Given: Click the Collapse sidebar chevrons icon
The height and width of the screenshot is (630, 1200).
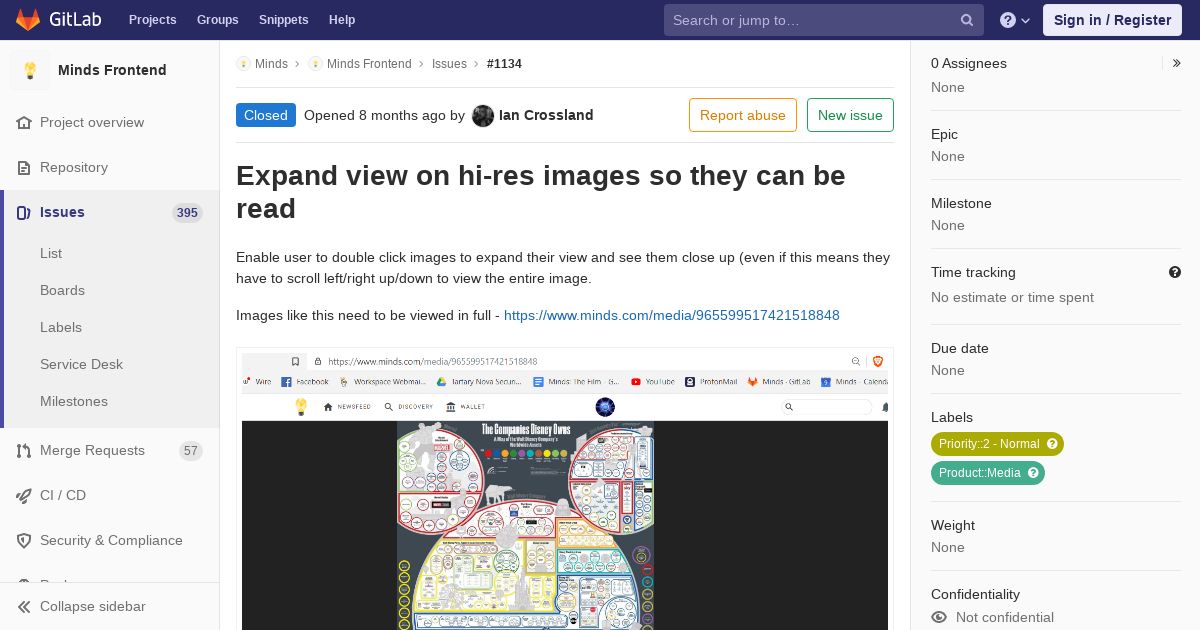Looking at the screenshot, I should coord(24,606).
